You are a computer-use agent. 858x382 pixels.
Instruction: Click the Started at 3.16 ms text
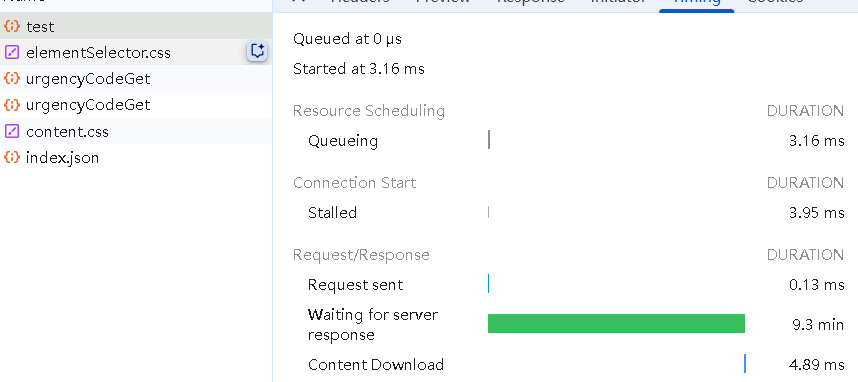pos(359,69)
